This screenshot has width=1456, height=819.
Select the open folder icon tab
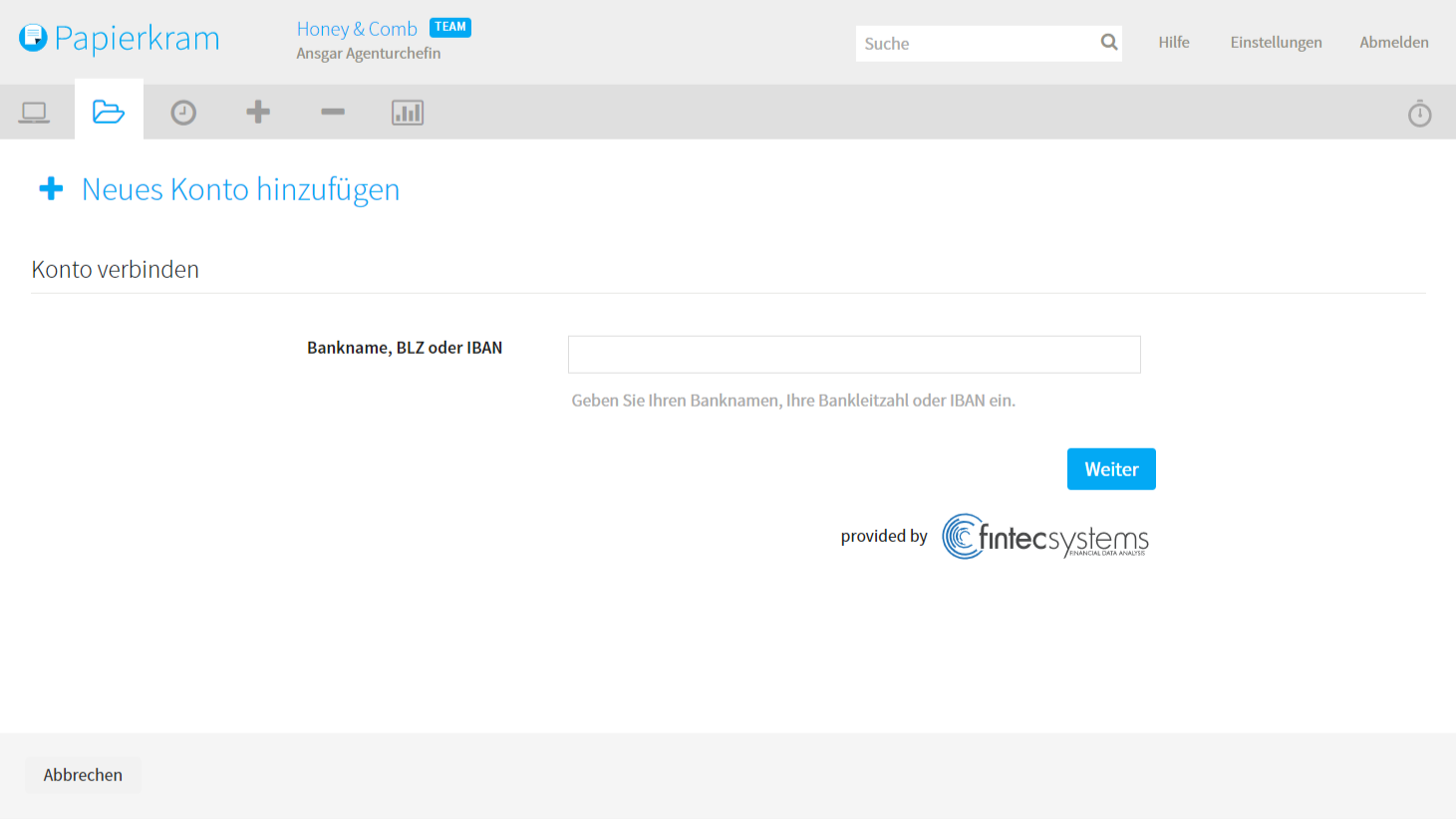[x=109, y=112]
